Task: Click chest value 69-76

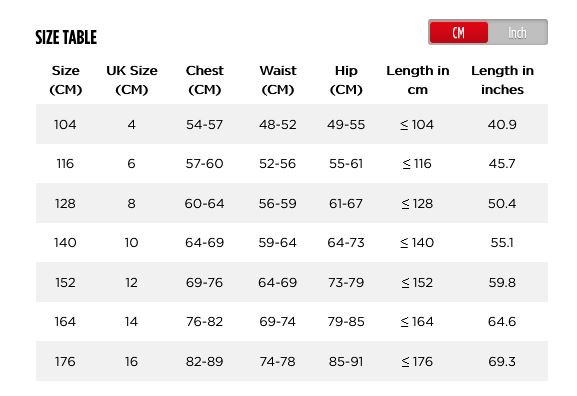Action: tap(204, 282)
